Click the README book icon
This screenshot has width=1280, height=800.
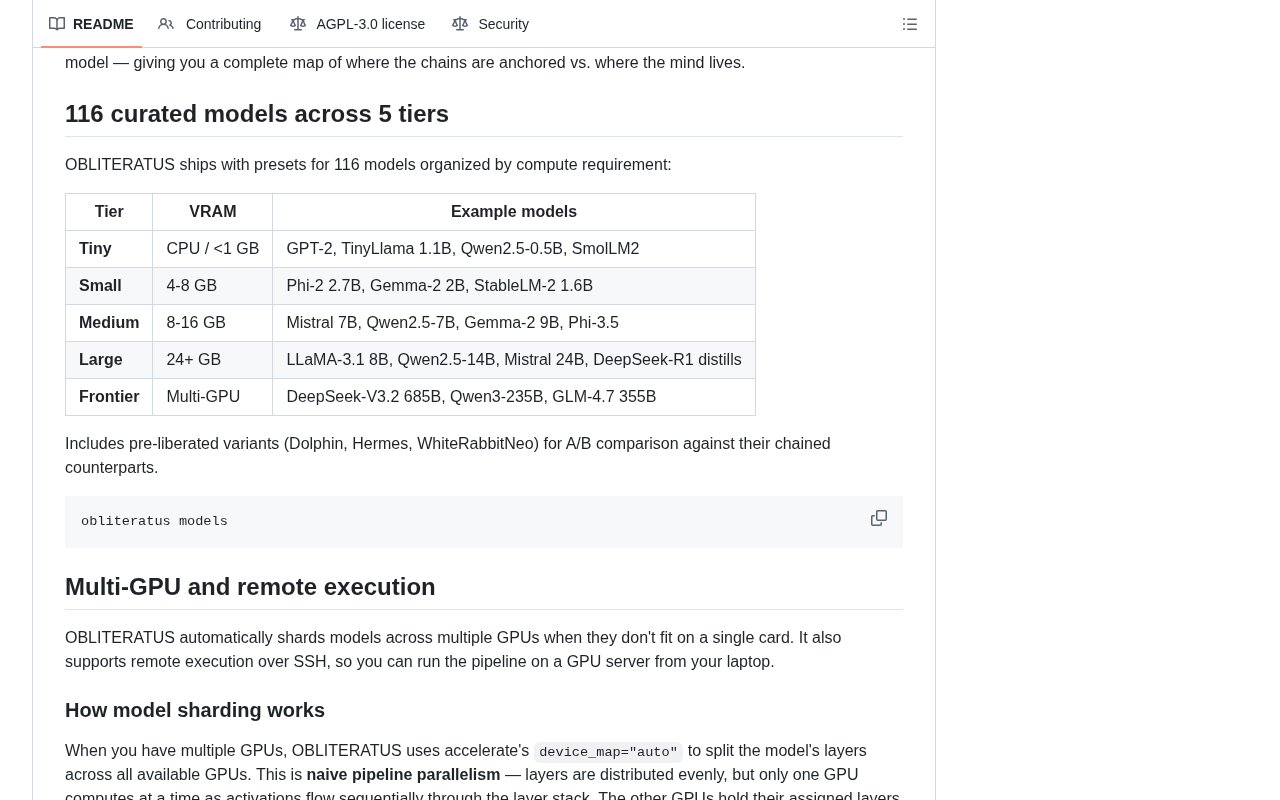[57, 24]
